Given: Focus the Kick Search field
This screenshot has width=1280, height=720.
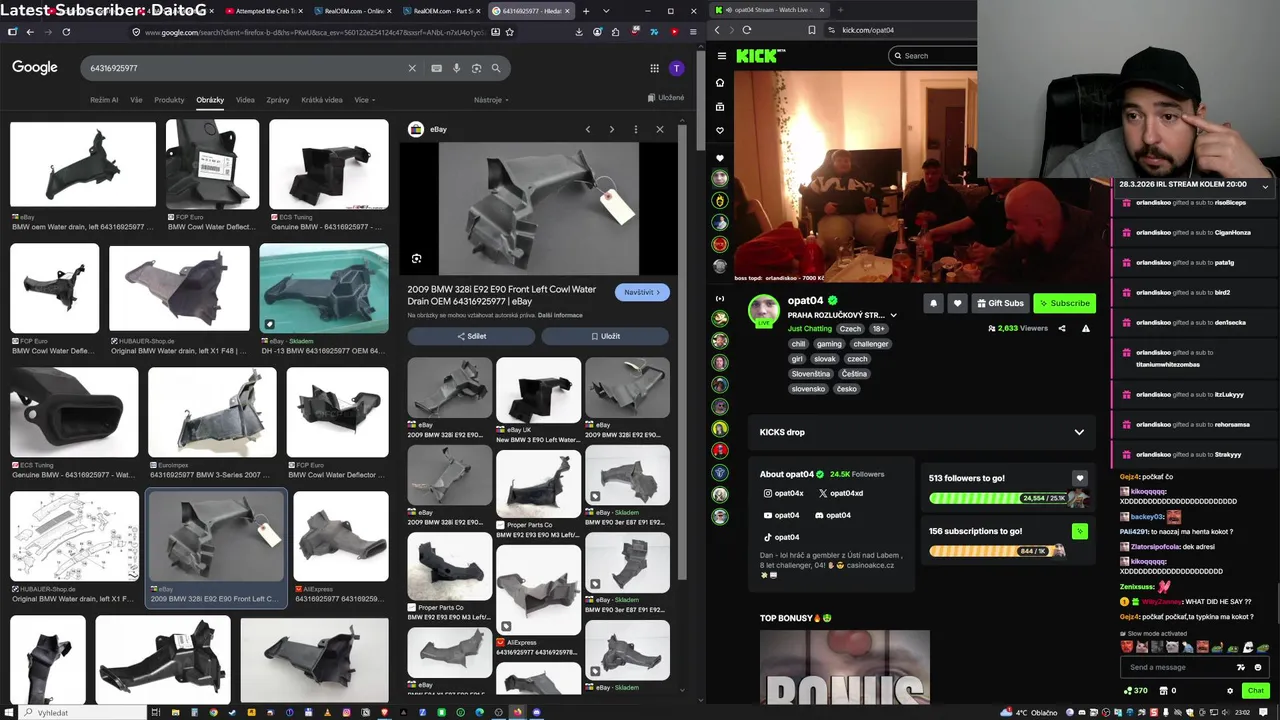Looking at the screenshot, I should coord(932,56).
